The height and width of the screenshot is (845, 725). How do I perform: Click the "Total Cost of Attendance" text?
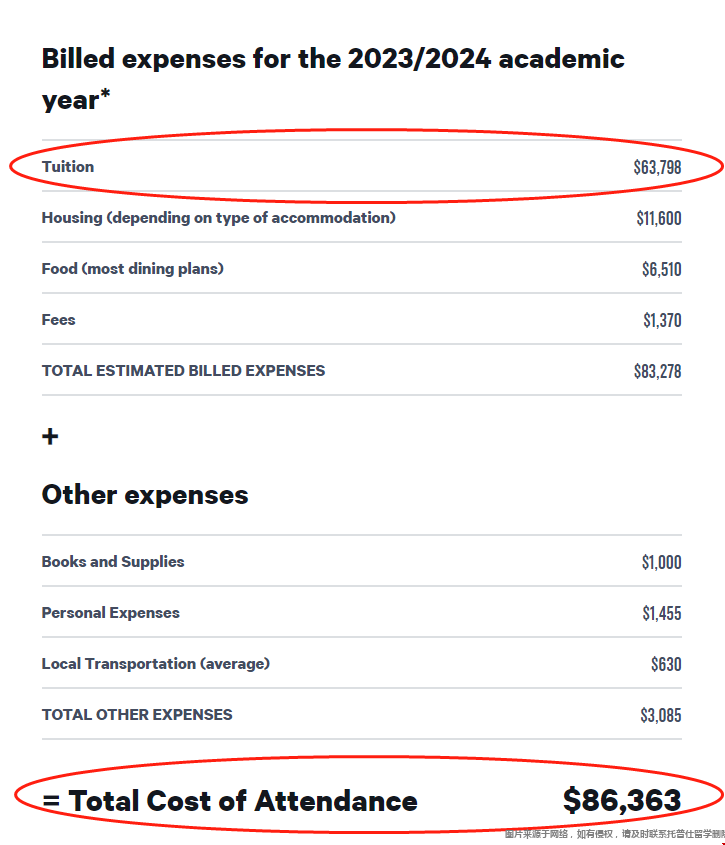[x=242, y=801]
